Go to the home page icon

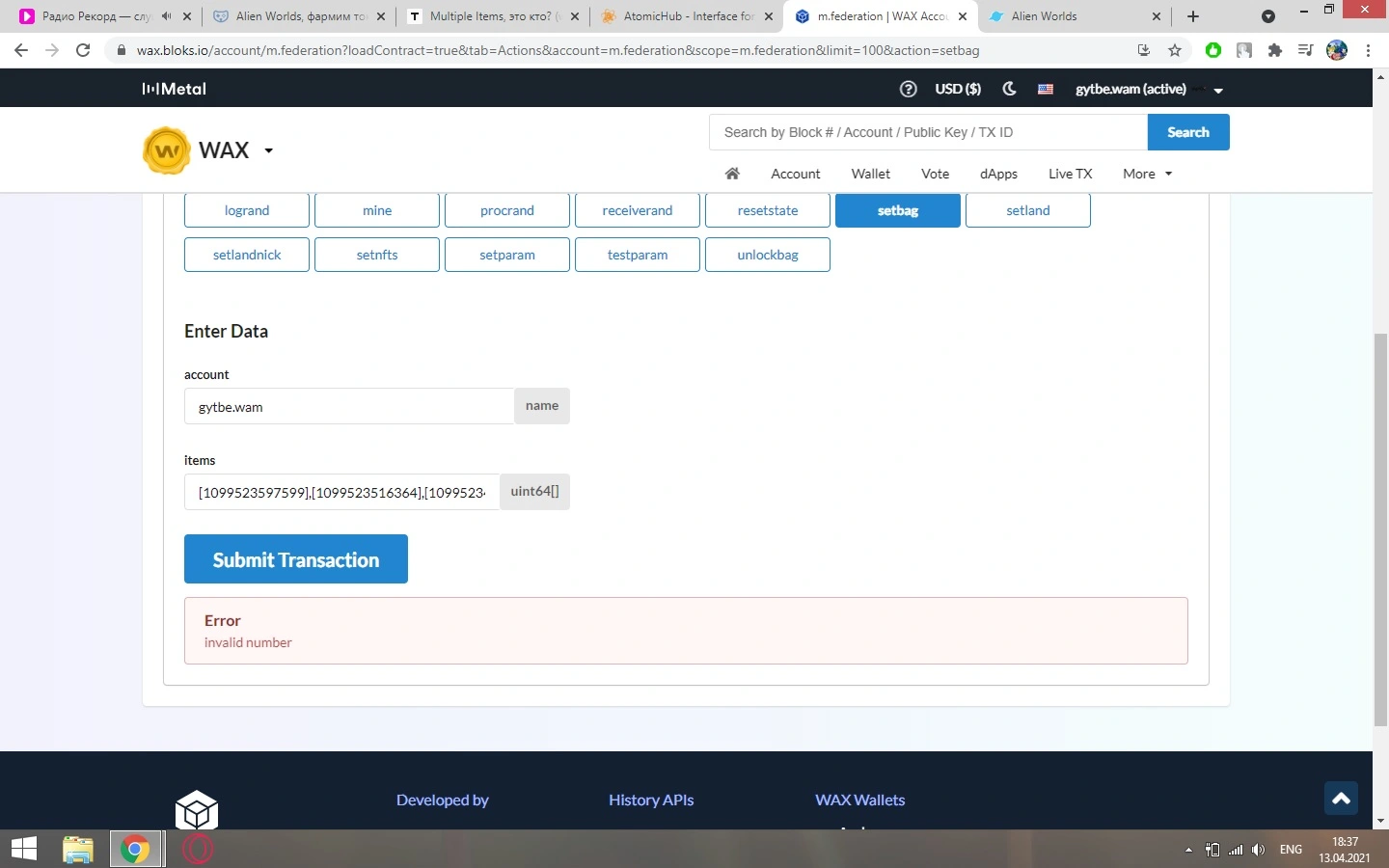pyautogui.click(x=732, y=174)
